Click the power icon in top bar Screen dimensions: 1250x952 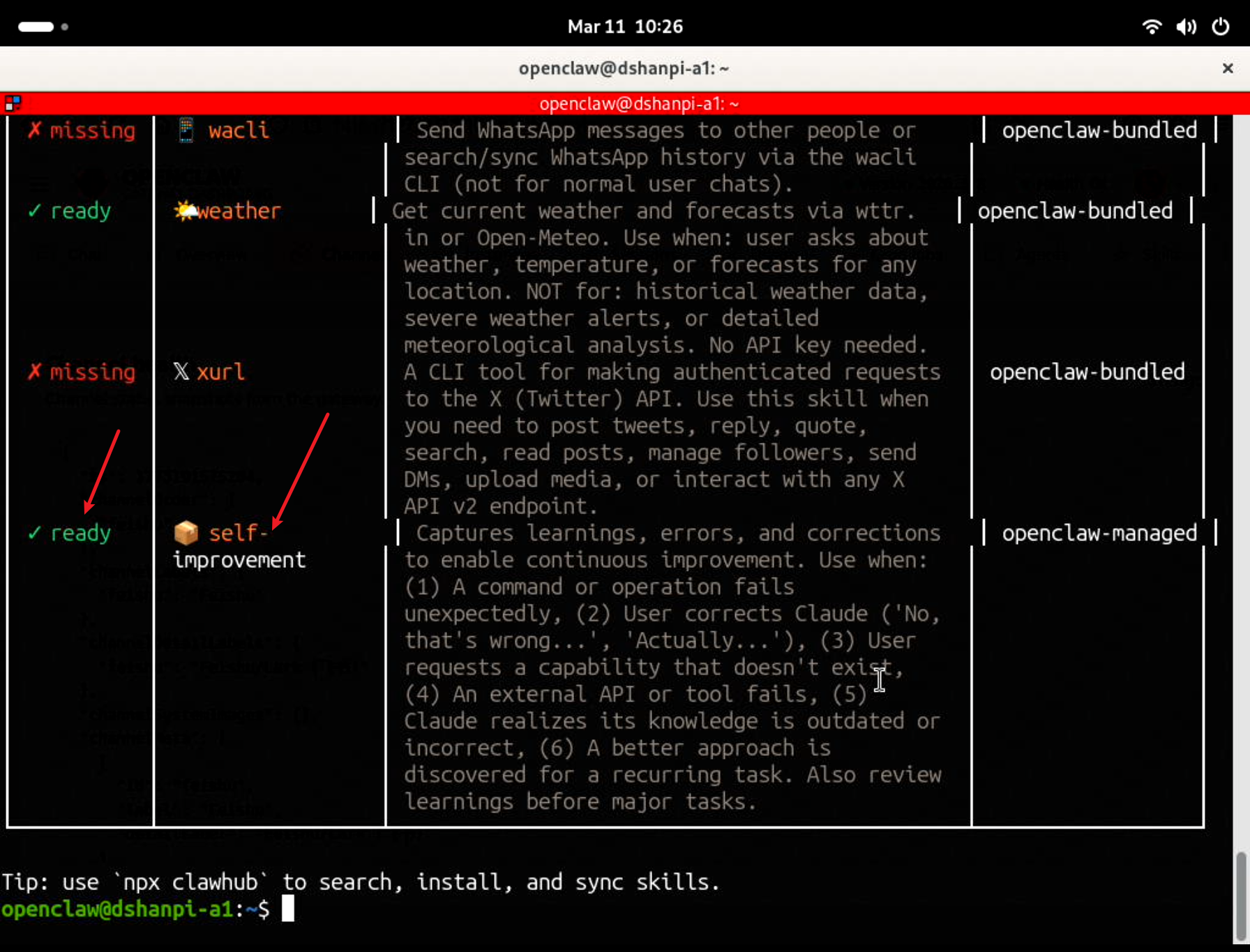1220,27
